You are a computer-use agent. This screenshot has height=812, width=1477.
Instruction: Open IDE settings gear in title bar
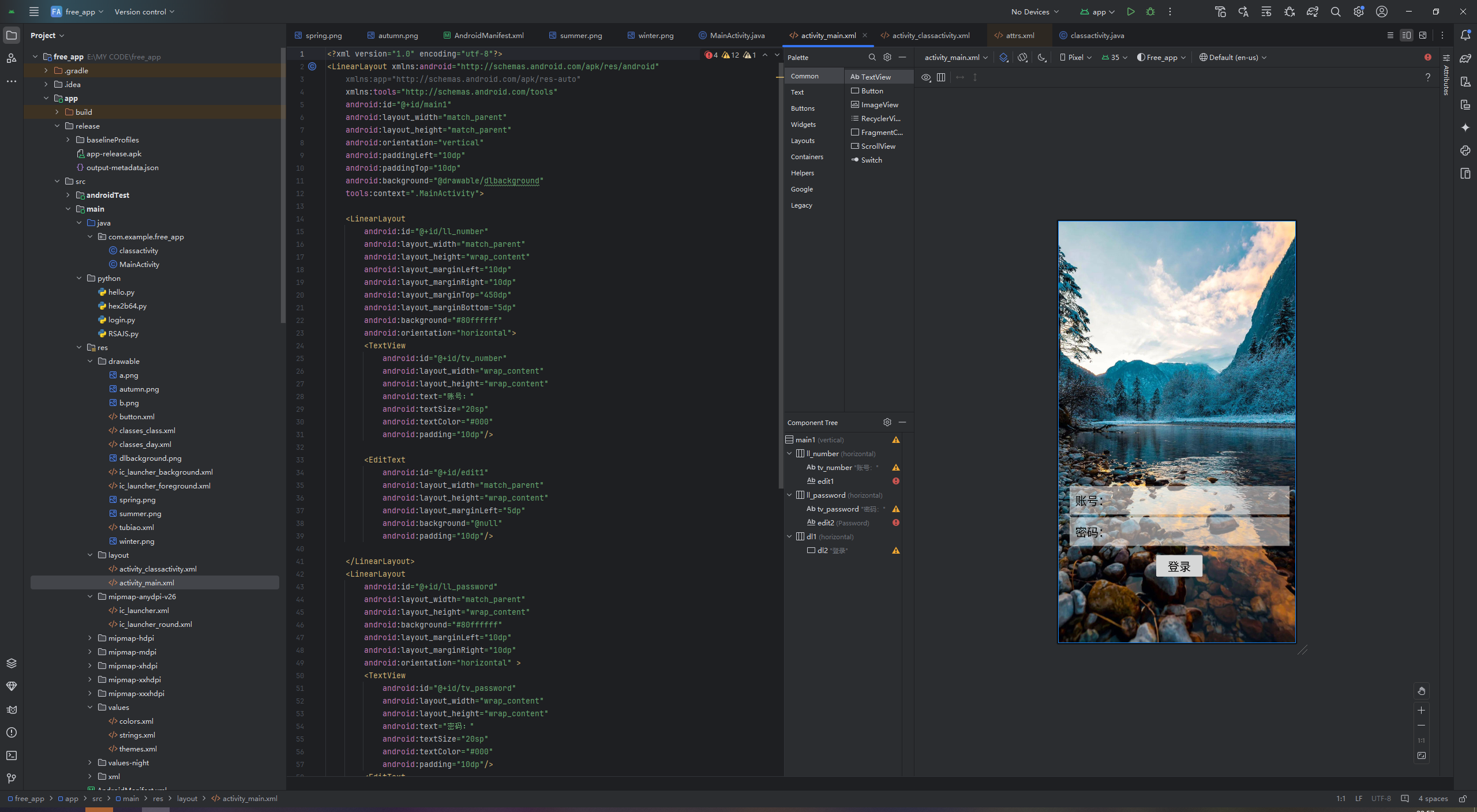1359,12
